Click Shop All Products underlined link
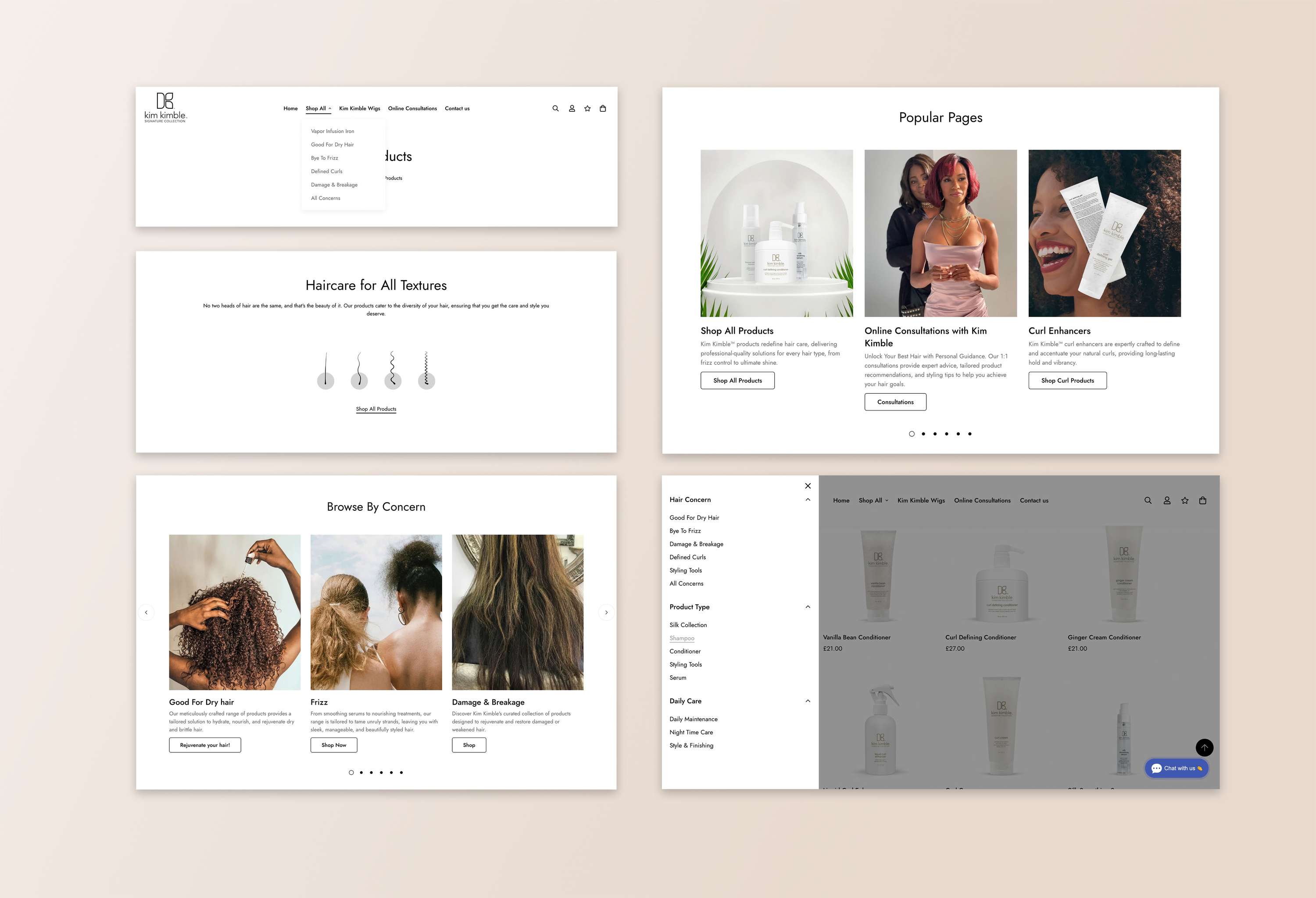The height and width of the screenshot is (898, 1316). click(376, 409)
